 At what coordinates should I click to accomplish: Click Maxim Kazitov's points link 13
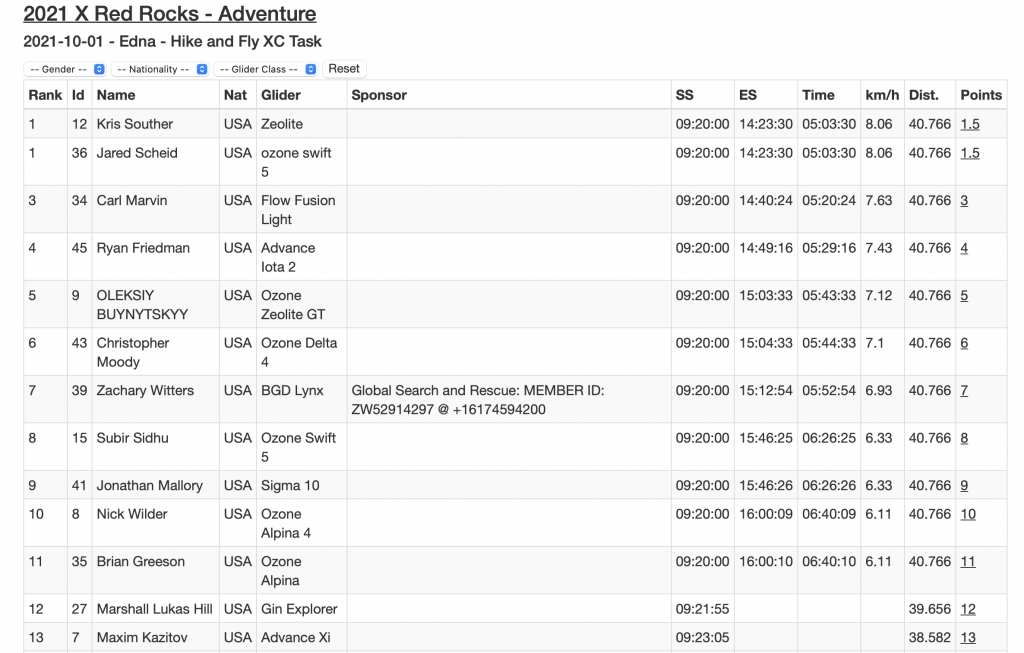pyautogui.click(x=967, y=638)
